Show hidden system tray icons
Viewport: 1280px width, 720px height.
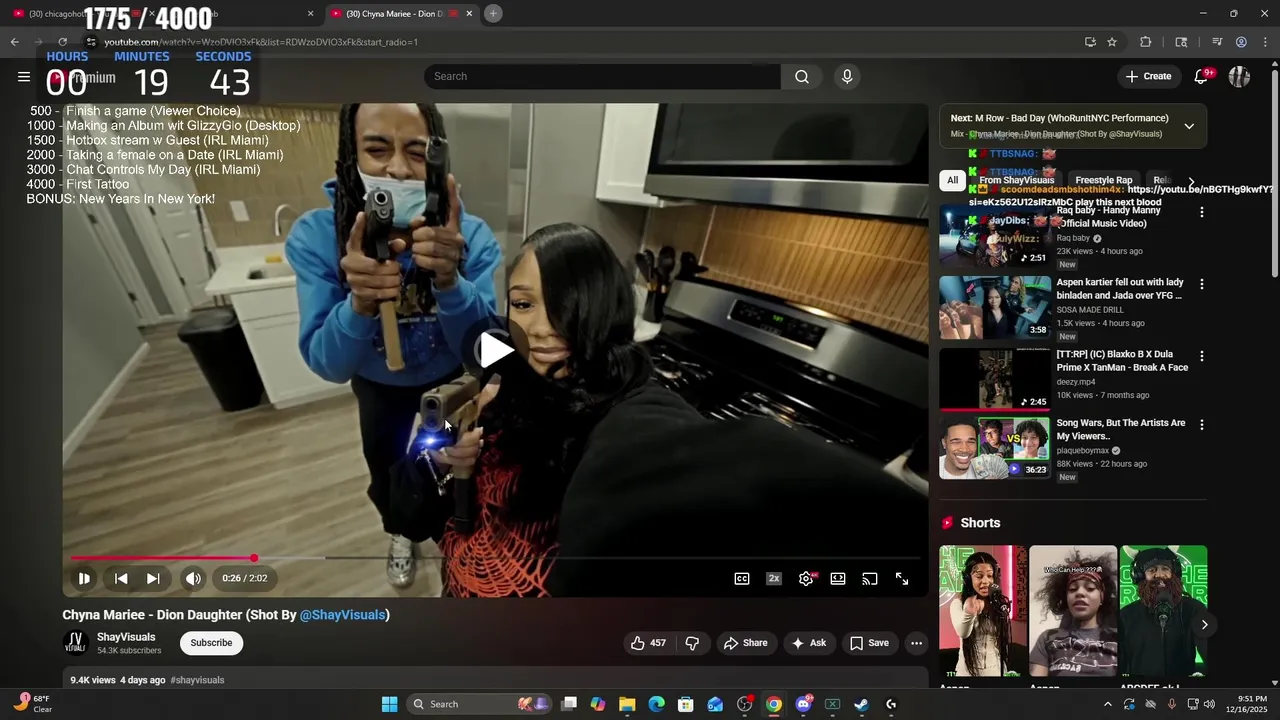[x=1107, y=704]
